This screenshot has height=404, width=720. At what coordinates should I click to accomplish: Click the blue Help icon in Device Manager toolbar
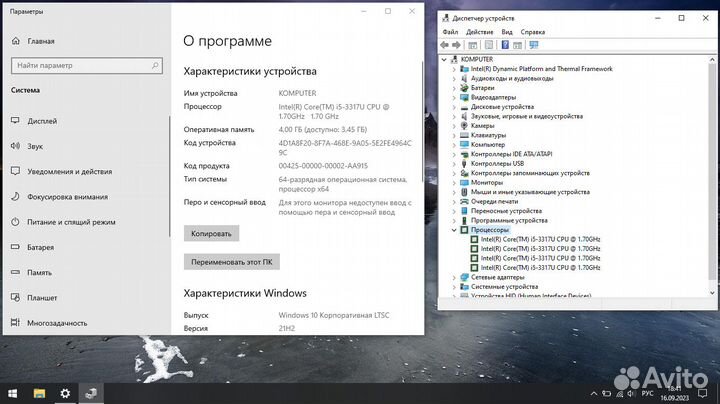point(505,45)
